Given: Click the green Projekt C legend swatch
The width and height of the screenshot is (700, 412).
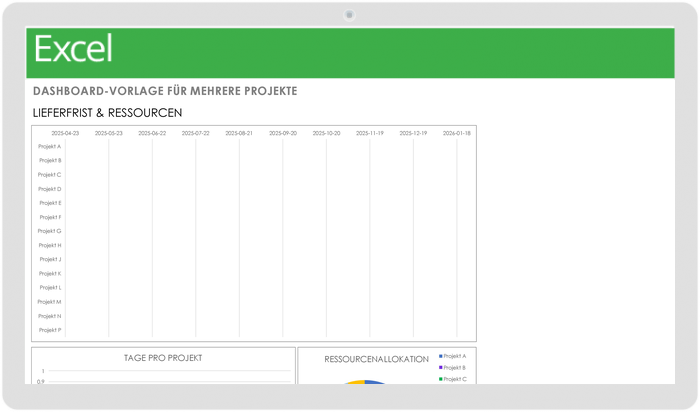Looking at the screenshot, I should coord(441,379).
